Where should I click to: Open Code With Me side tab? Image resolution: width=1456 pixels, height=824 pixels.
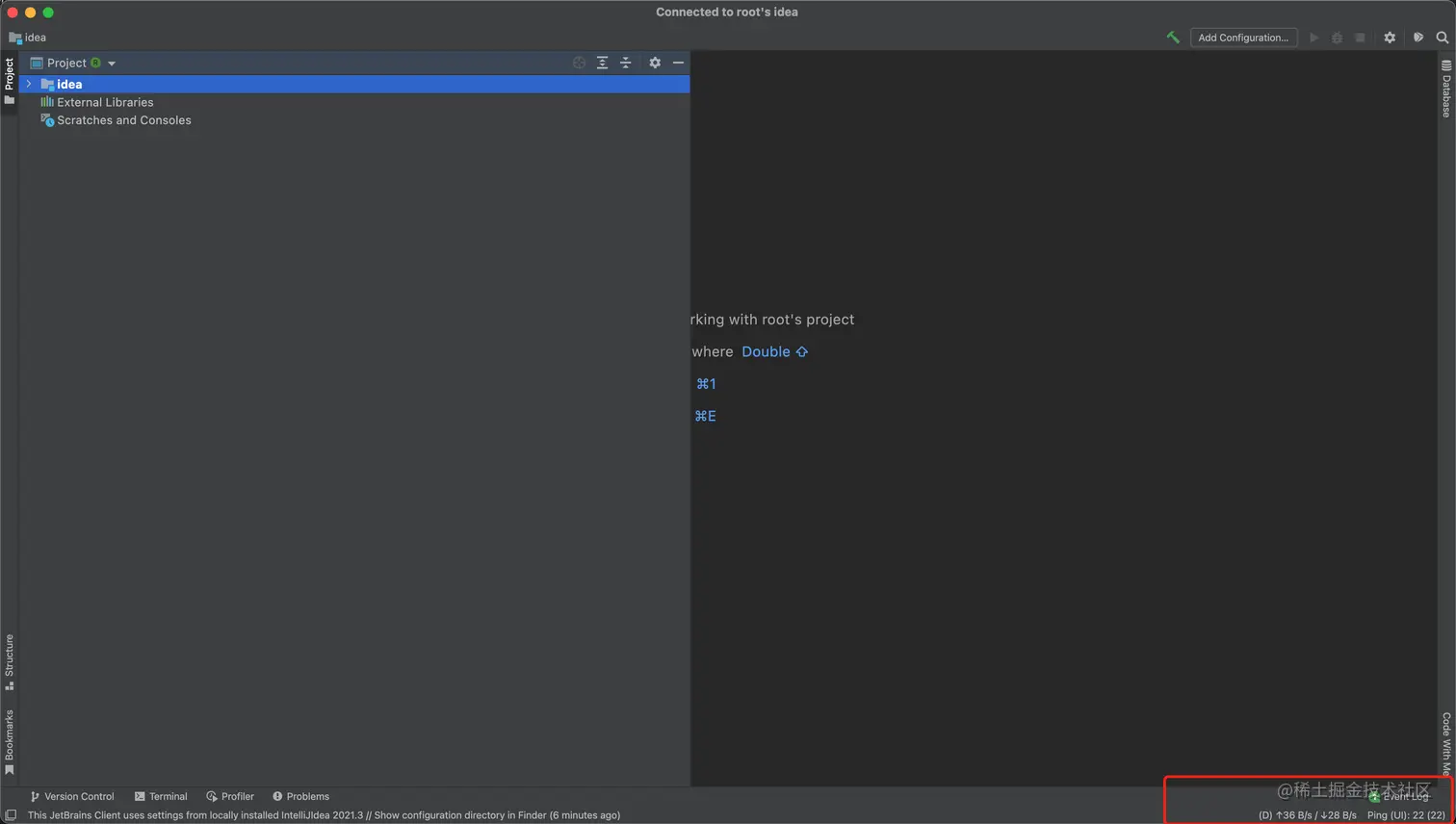(1446, 743)
